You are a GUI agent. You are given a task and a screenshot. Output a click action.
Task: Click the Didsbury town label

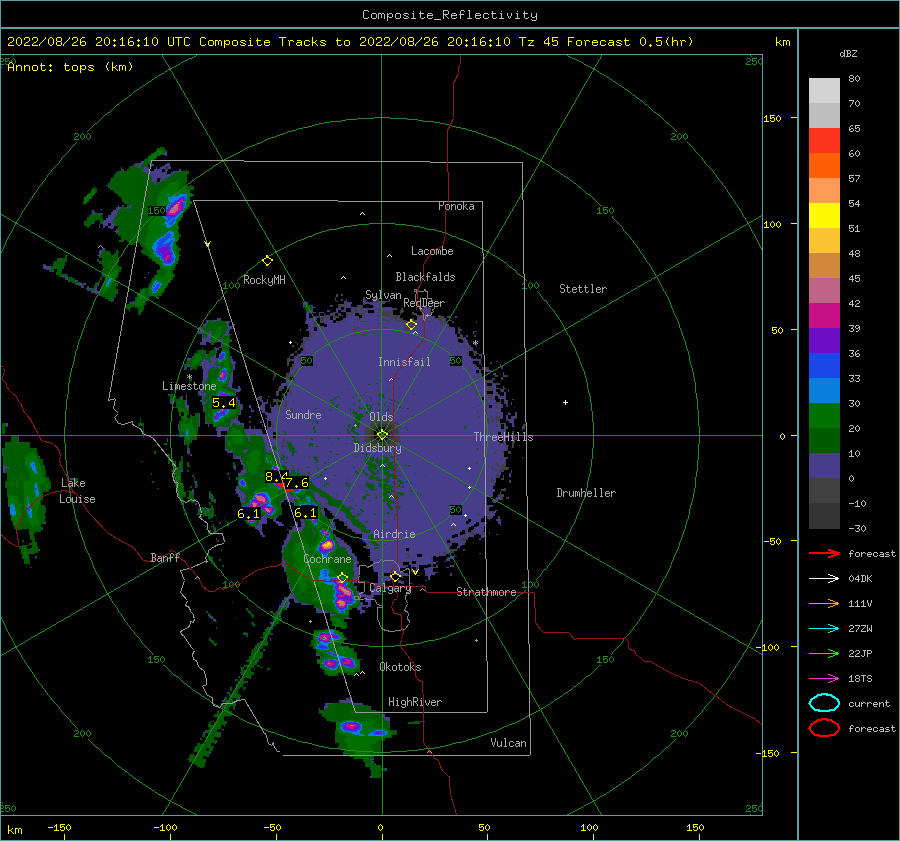(x=377, y=448)
